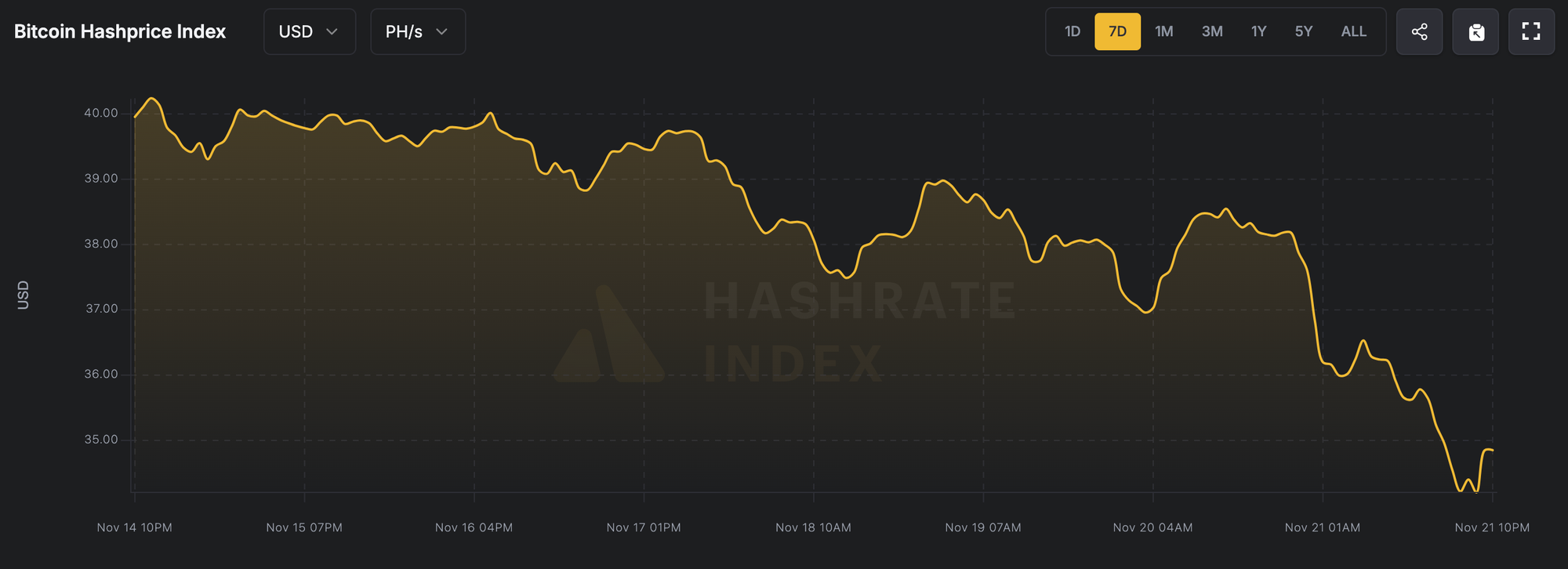Open the chart in fullscreen

(1531, 31)
